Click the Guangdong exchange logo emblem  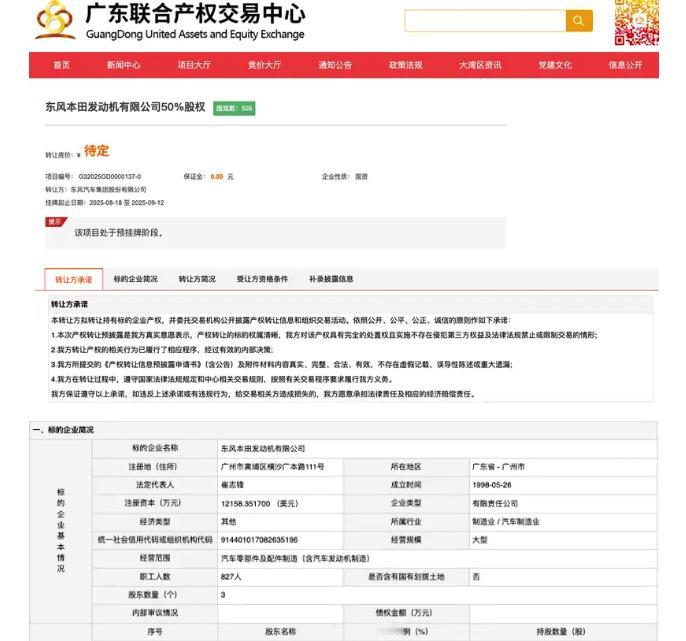[55, 20]
